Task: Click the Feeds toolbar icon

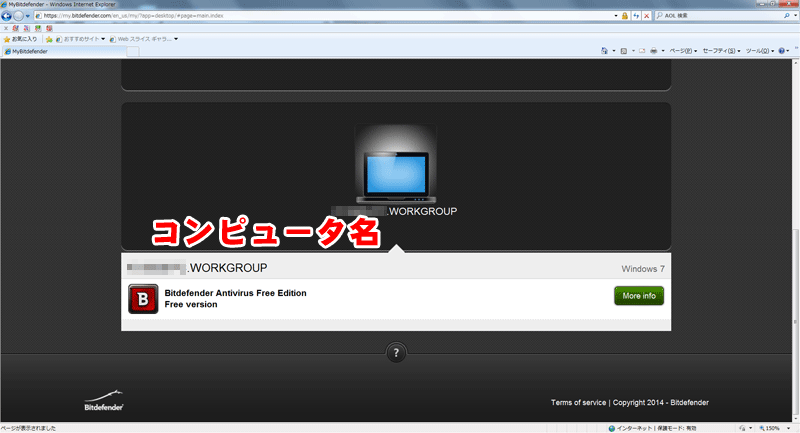Action: tap(623, 51)
